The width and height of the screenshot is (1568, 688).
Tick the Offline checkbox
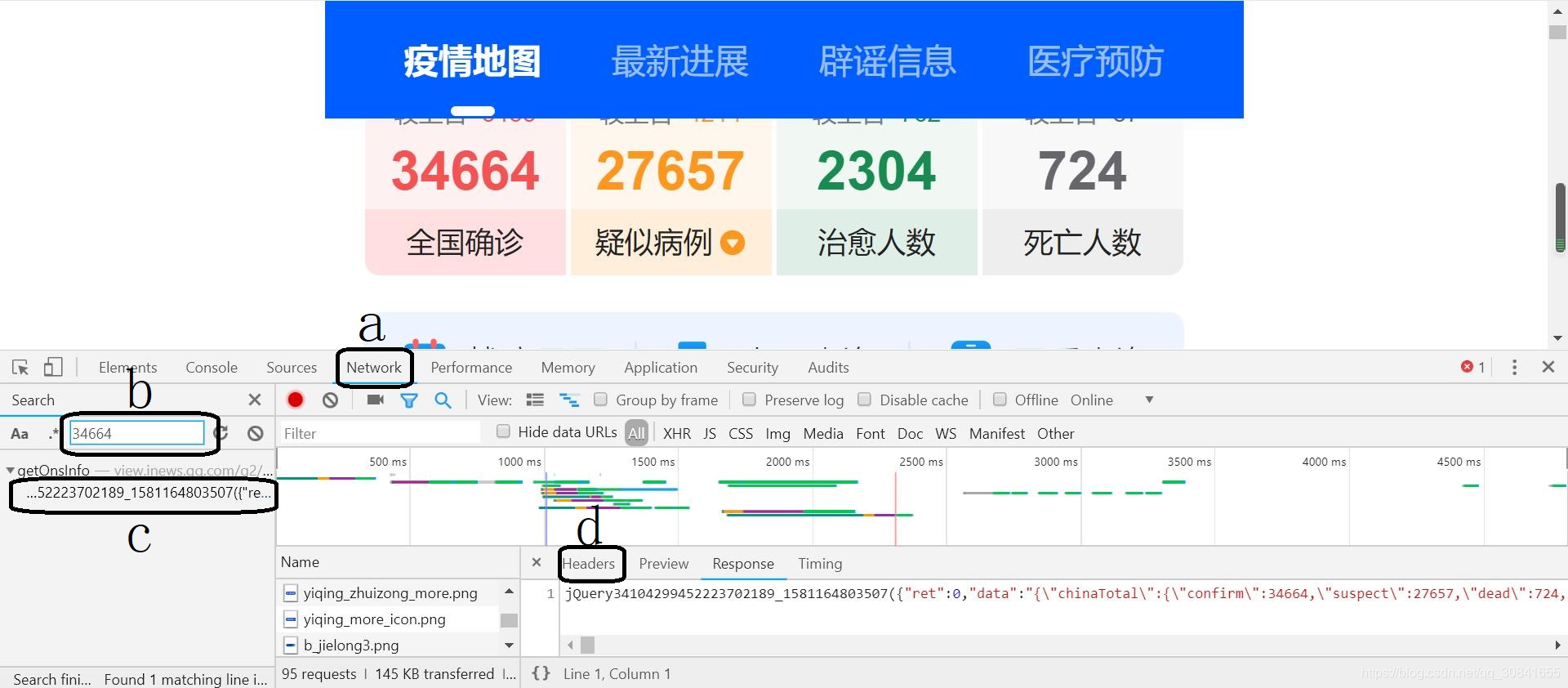pyautogui.click(x=1000, y=400)
